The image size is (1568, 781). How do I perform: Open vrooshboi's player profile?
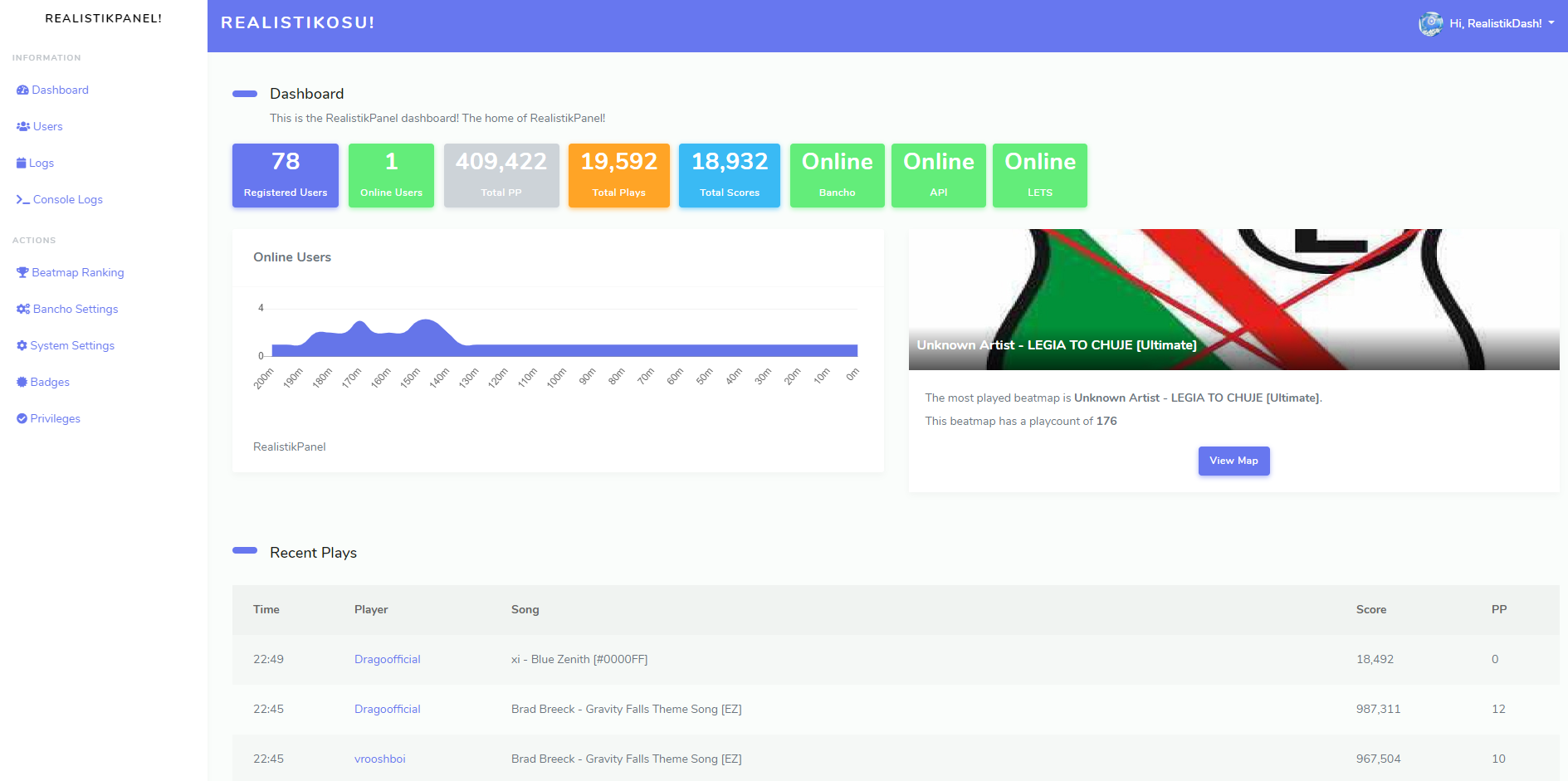[380, 759]
